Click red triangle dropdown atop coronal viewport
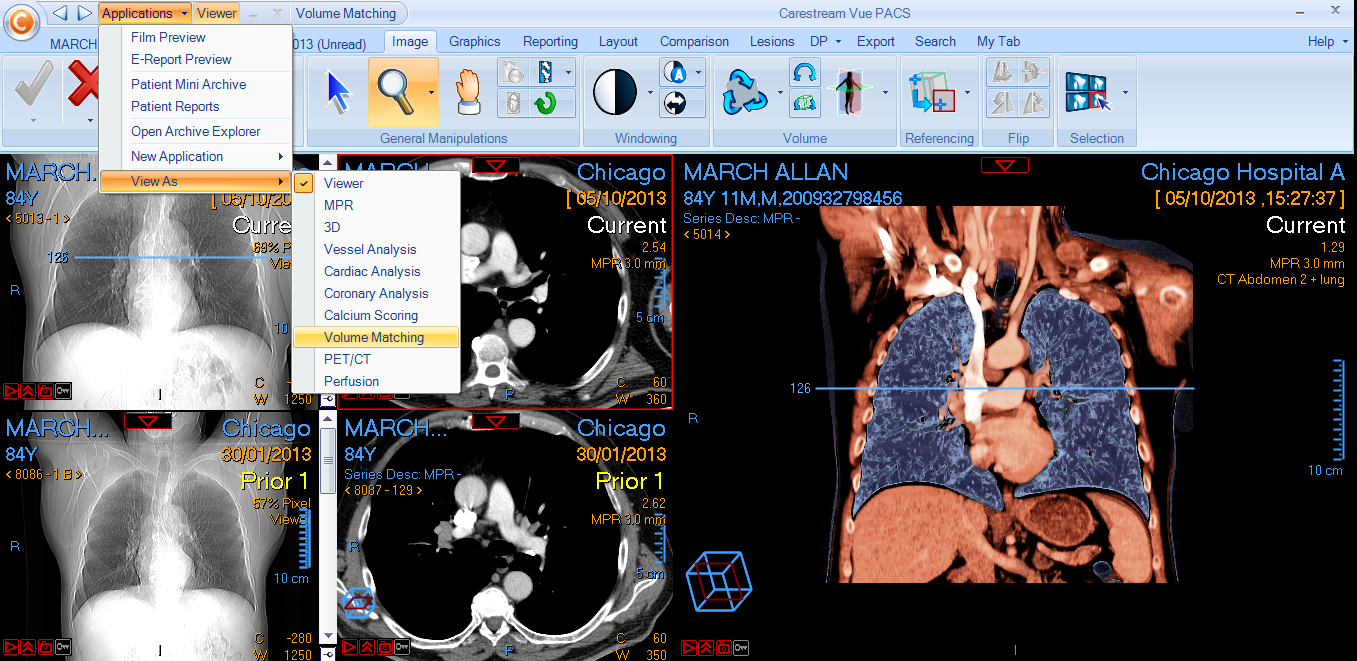Screen dimensions: 1357x661 pos(1005,165)
